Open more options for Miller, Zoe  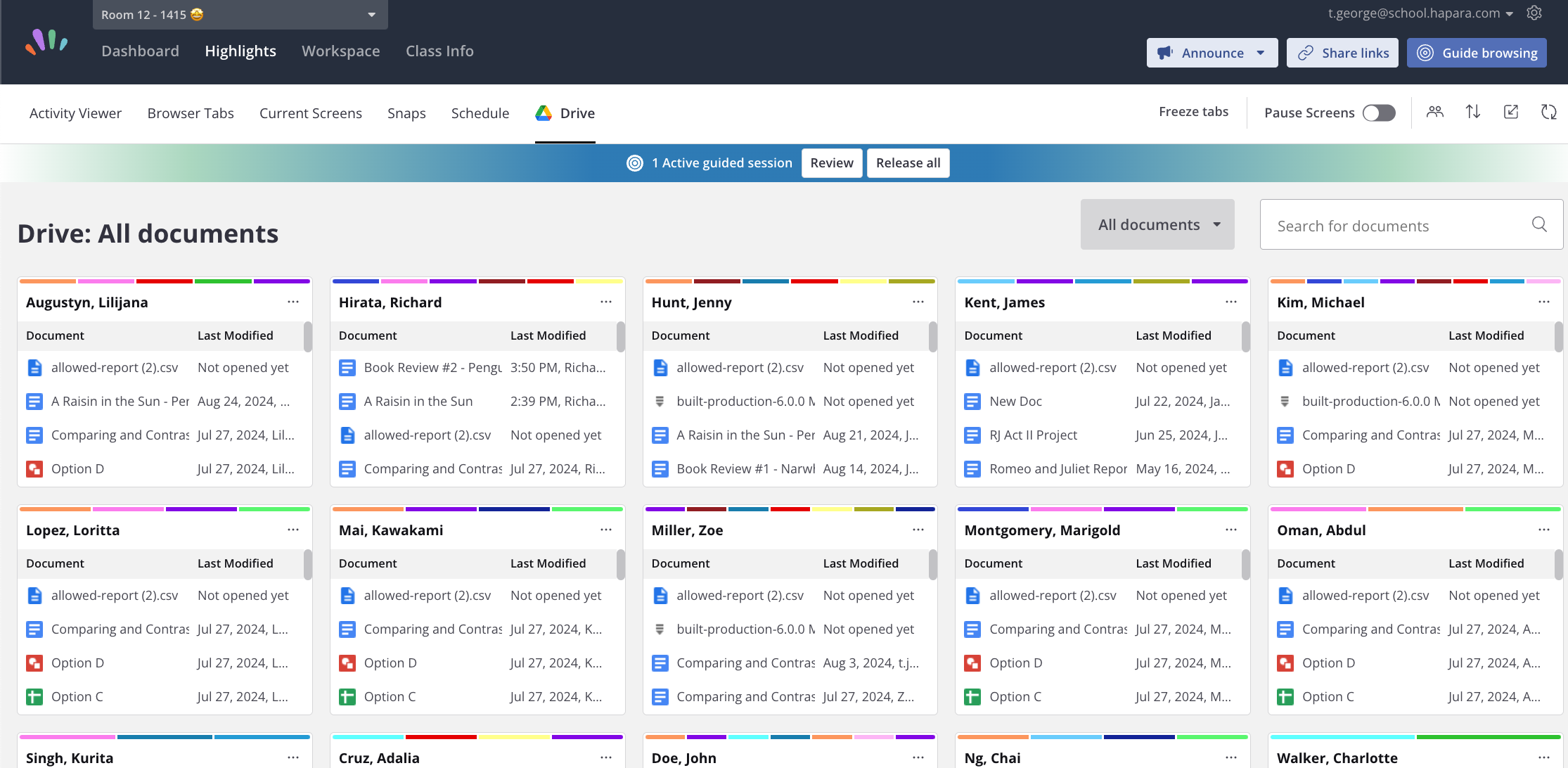(918, 530)
